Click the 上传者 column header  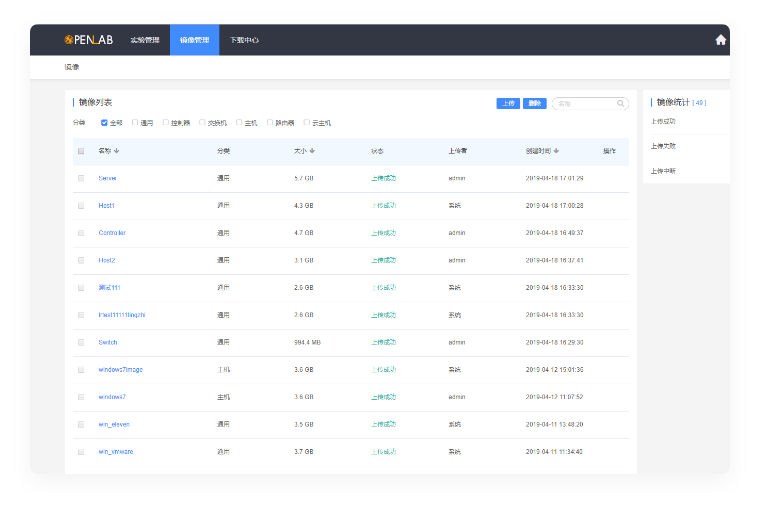click(458, 151)
